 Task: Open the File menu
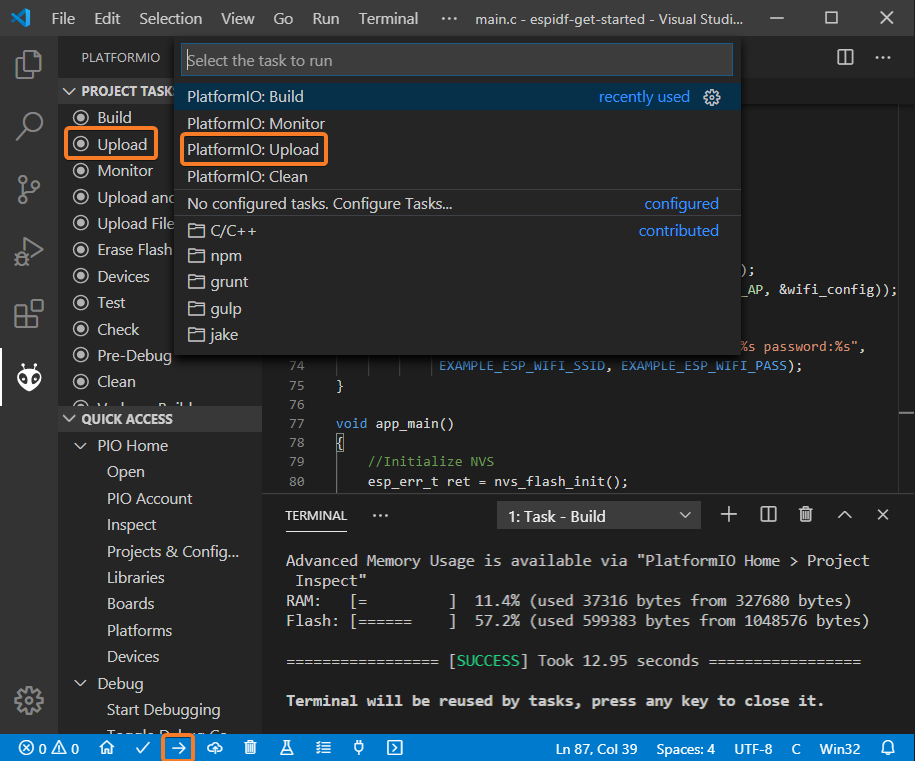(x=63, y=19)
